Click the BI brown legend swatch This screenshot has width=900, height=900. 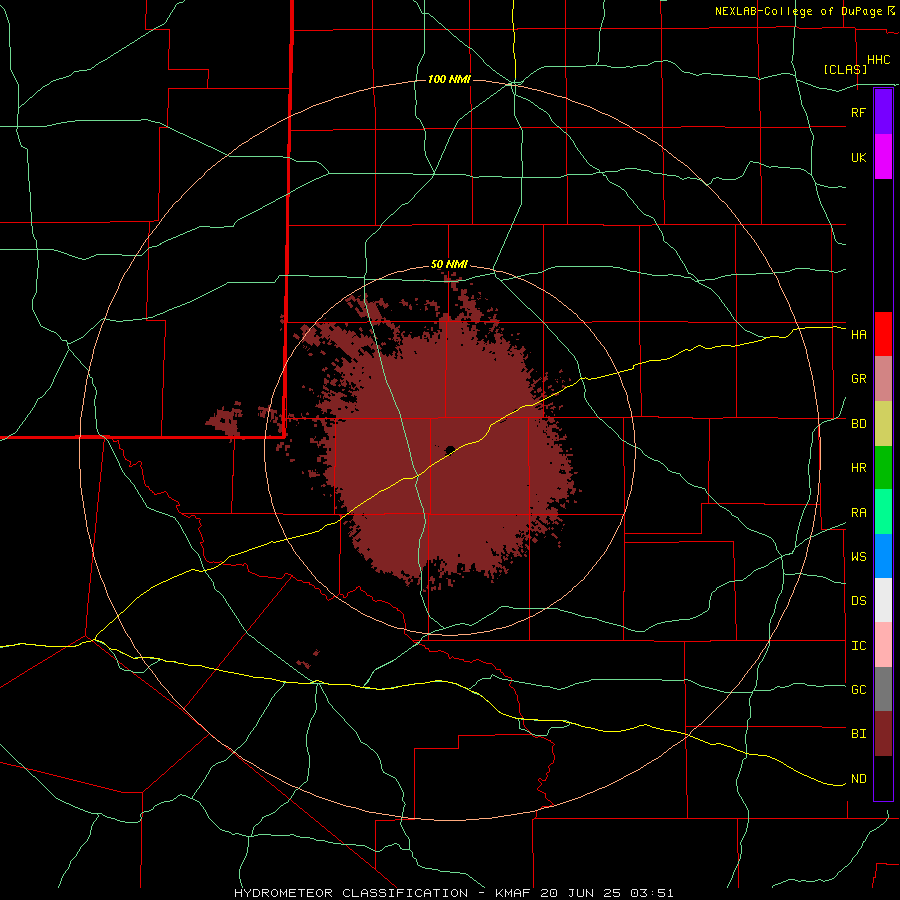coord(883,734)
